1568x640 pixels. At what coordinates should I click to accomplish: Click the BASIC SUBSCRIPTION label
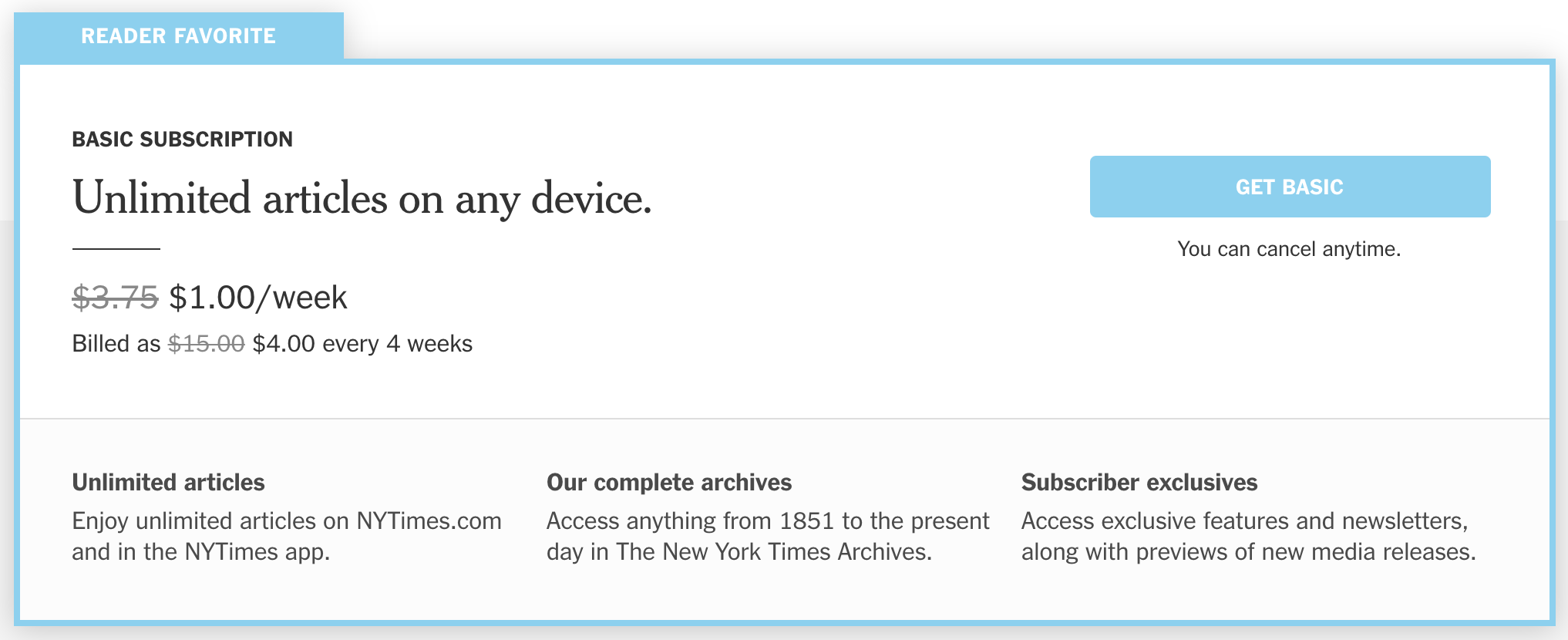[x=182, y=140]
